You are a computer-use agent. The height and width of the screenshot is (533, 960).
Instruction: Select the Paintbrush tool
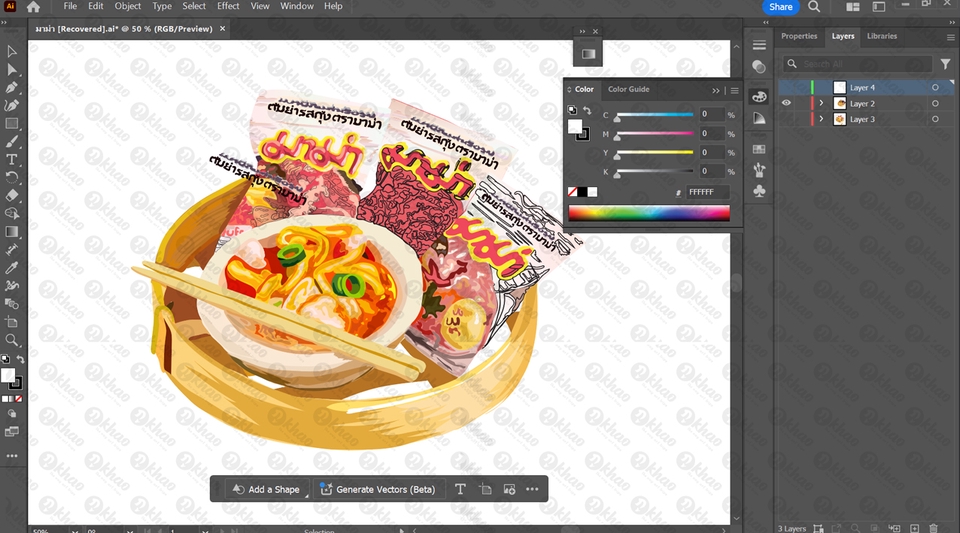[11, 141]
